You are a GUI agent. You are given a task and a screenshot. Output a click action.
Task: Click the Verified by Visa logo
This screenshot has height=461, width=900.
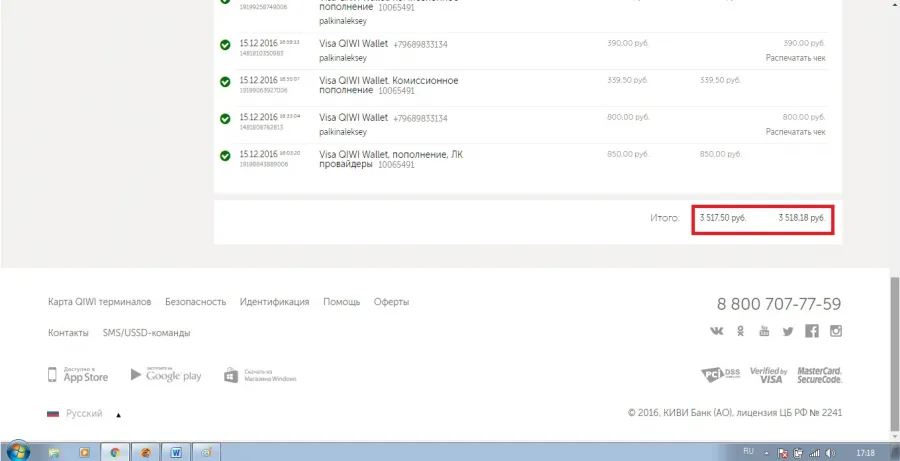[x=769, y=375]
